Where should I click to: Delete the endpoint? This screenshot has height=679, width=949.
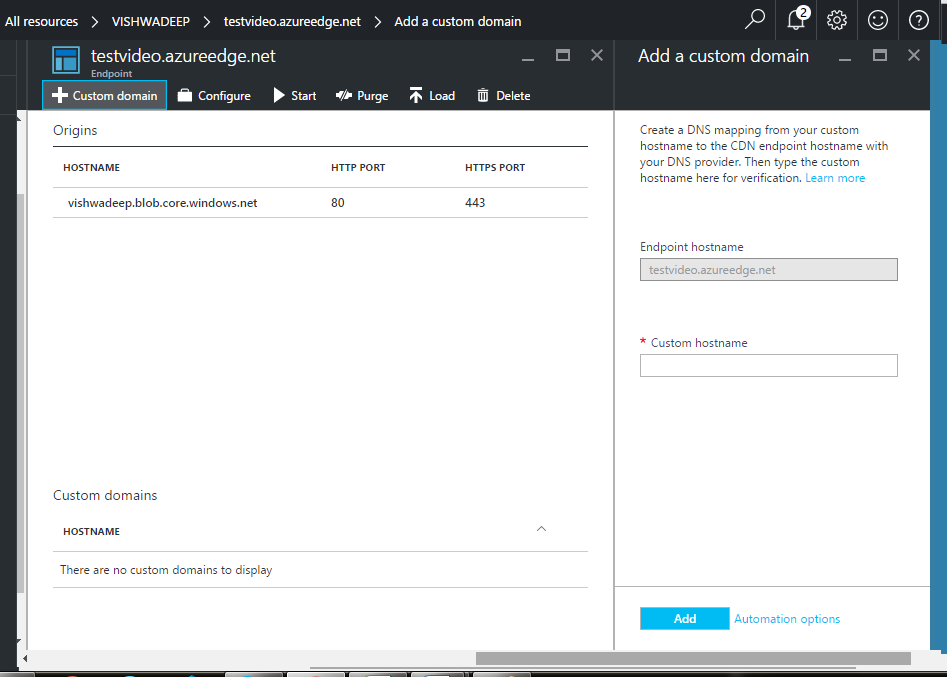[504, 96]
